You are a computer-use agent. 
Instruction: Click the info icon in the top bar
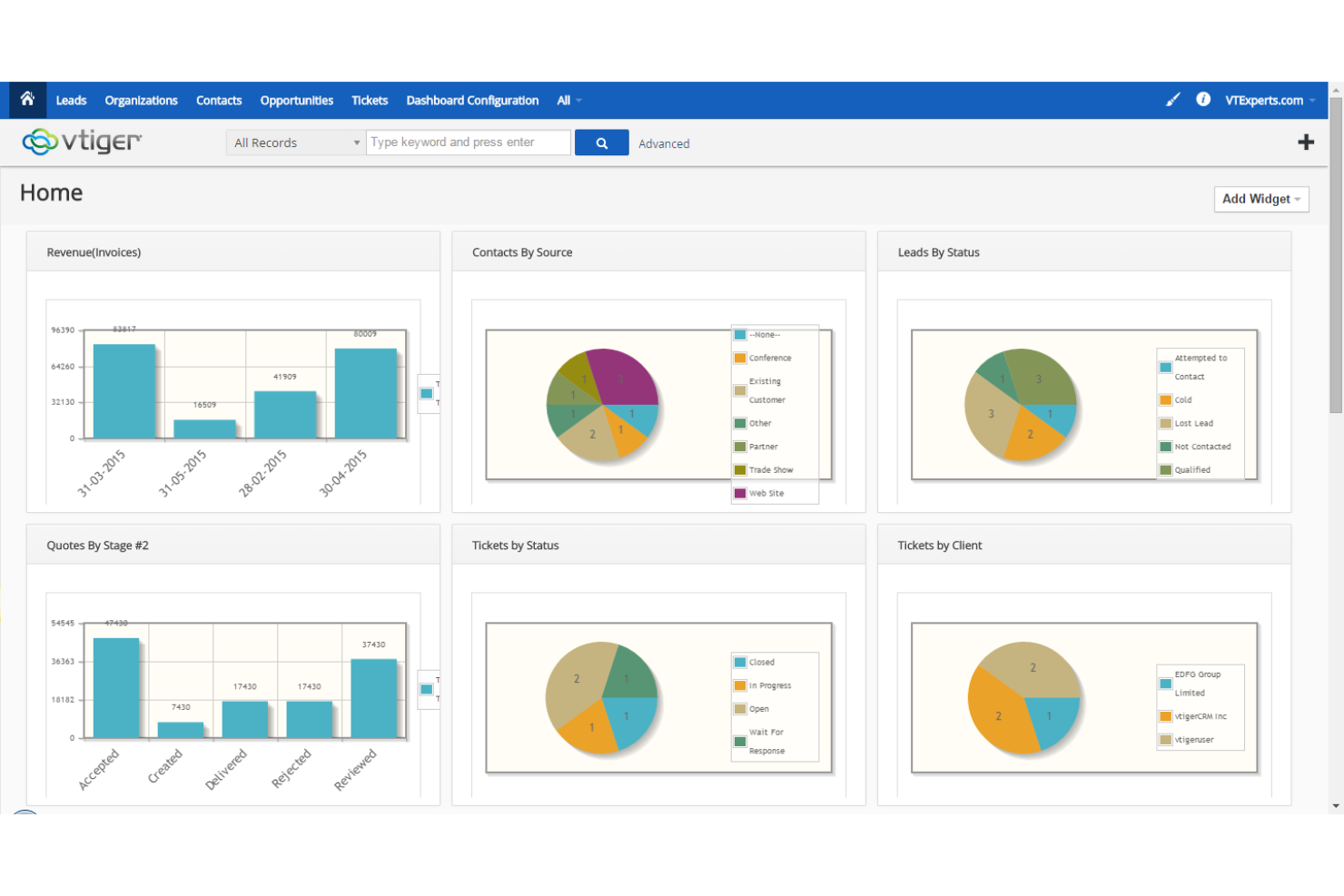(x=1203, y=100)
